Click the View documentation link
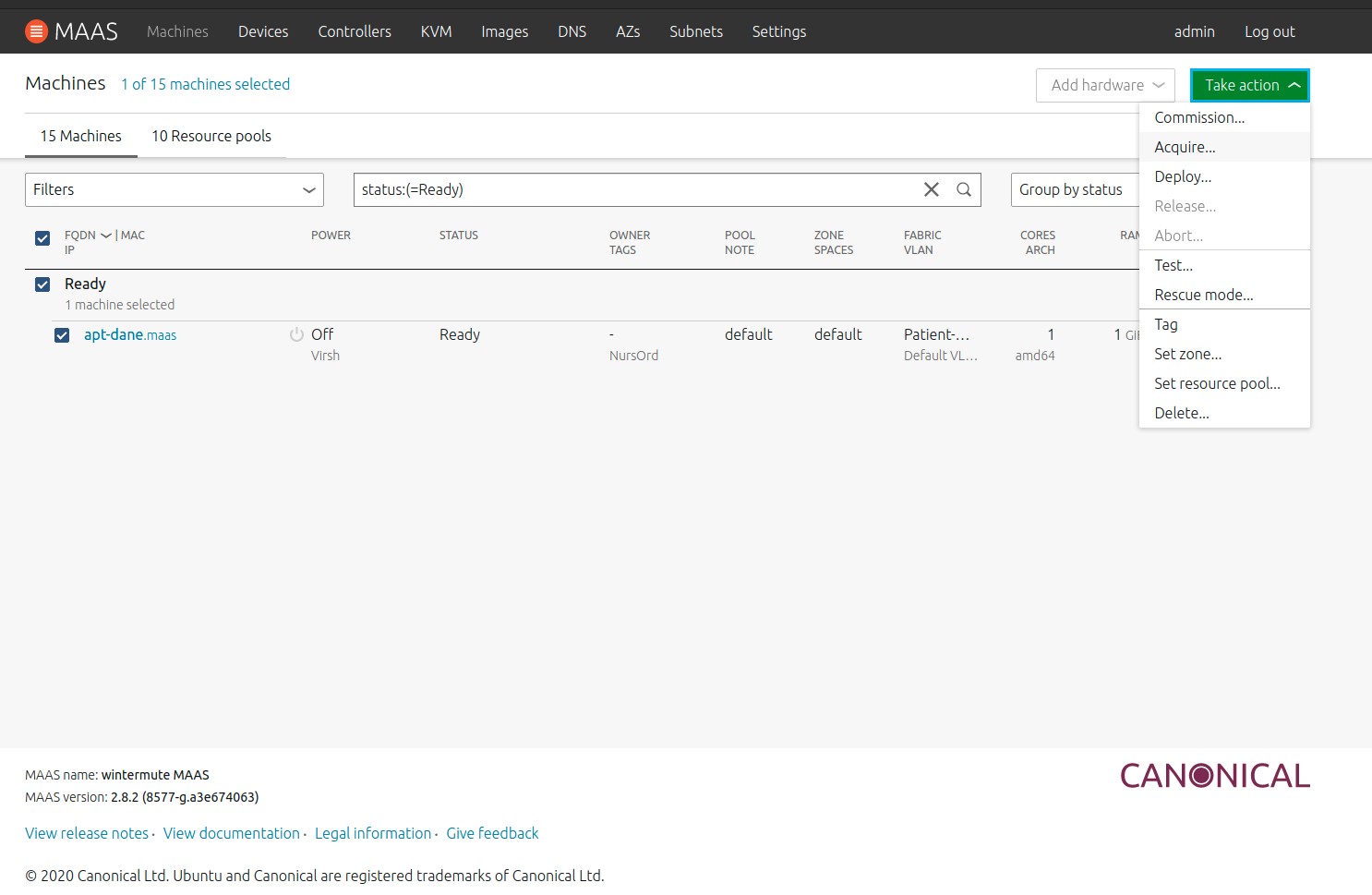This screenshot has height=895, width=1372. pos(231,833)
